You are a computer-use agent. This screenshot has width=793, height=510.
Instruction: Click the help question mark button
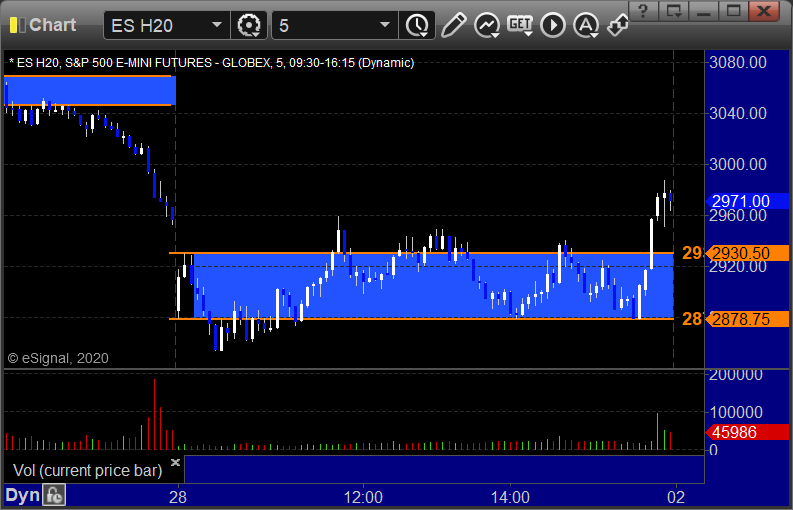click(643, 11)
